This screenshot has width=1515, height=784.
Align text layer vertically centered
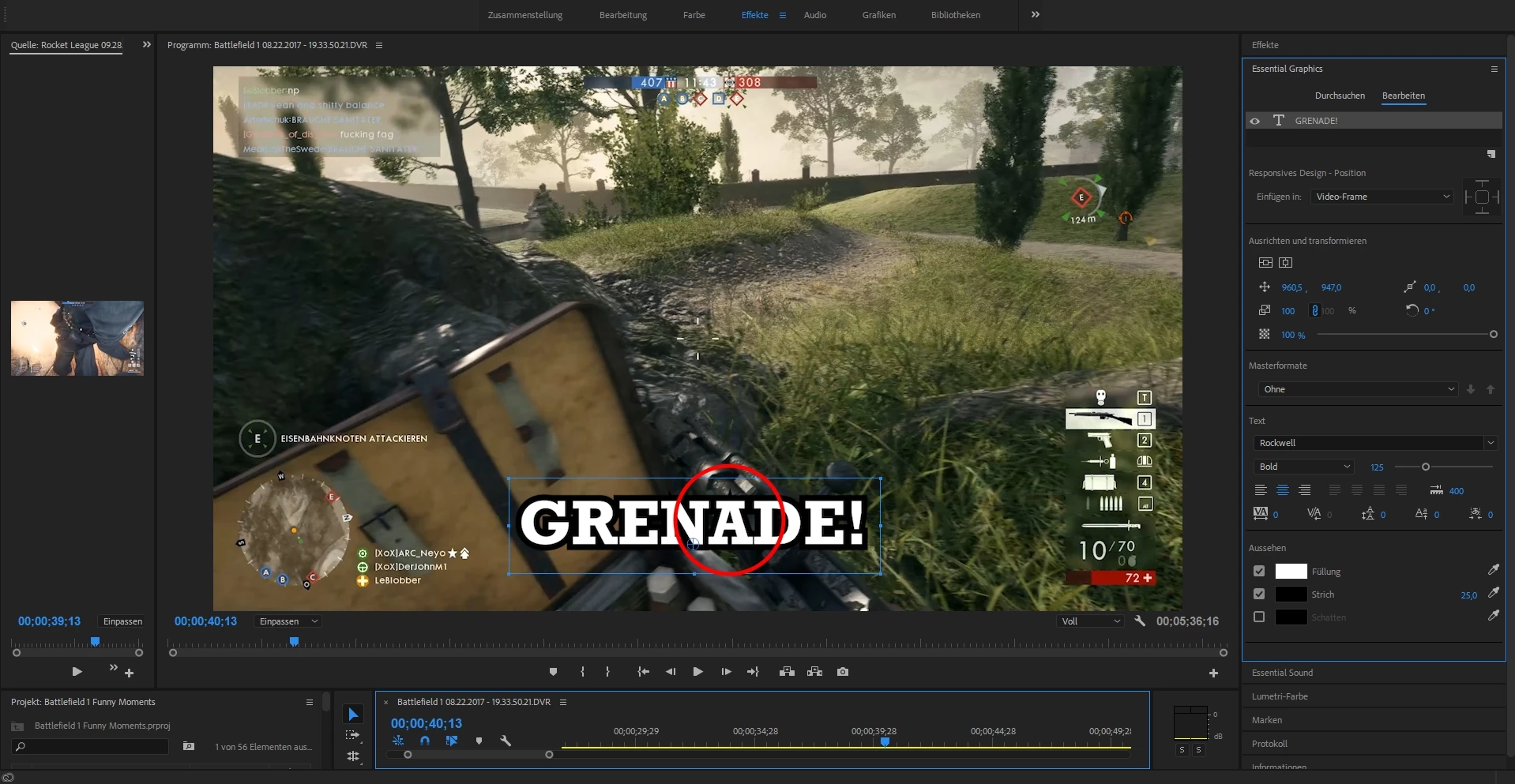point(1265,262)
